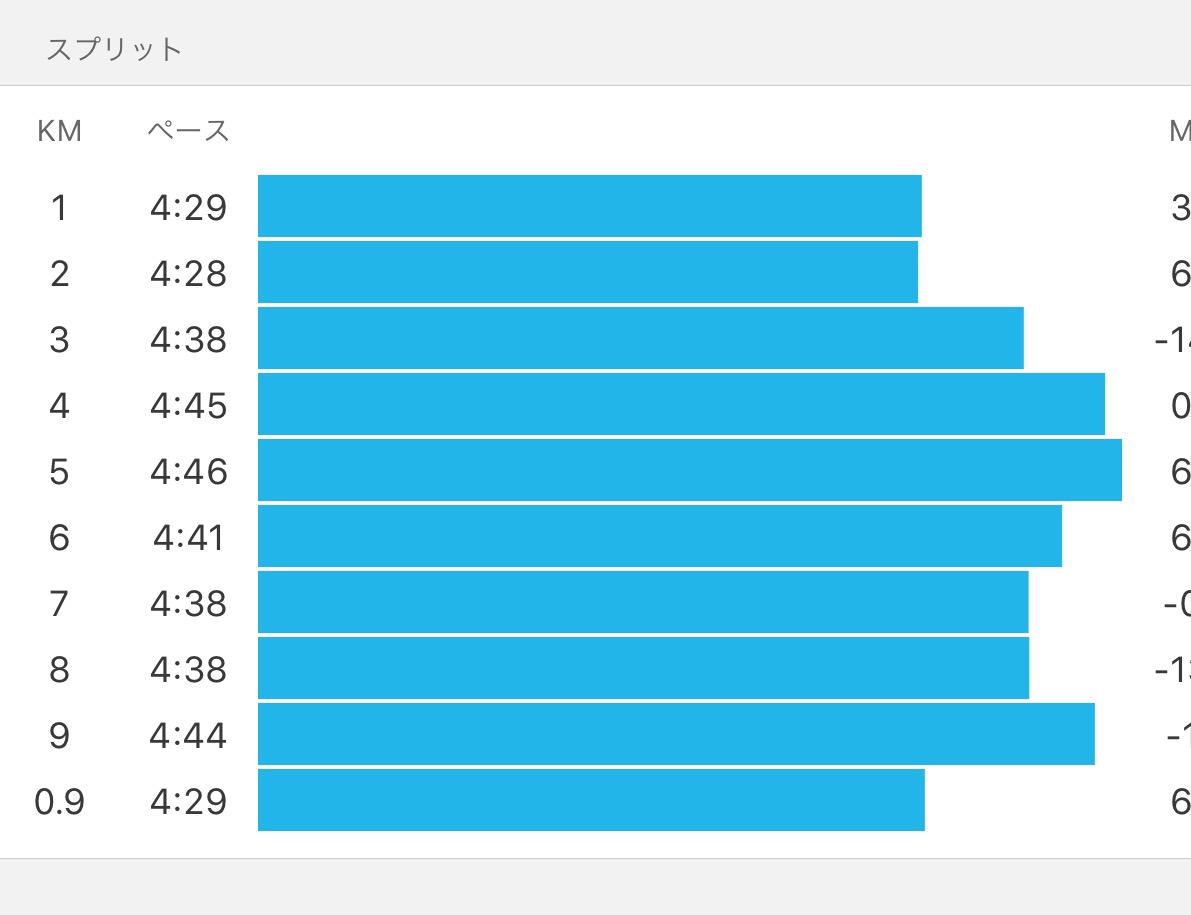
Task: Select the kilometer 6 split bar
Action: click(659, 536)
